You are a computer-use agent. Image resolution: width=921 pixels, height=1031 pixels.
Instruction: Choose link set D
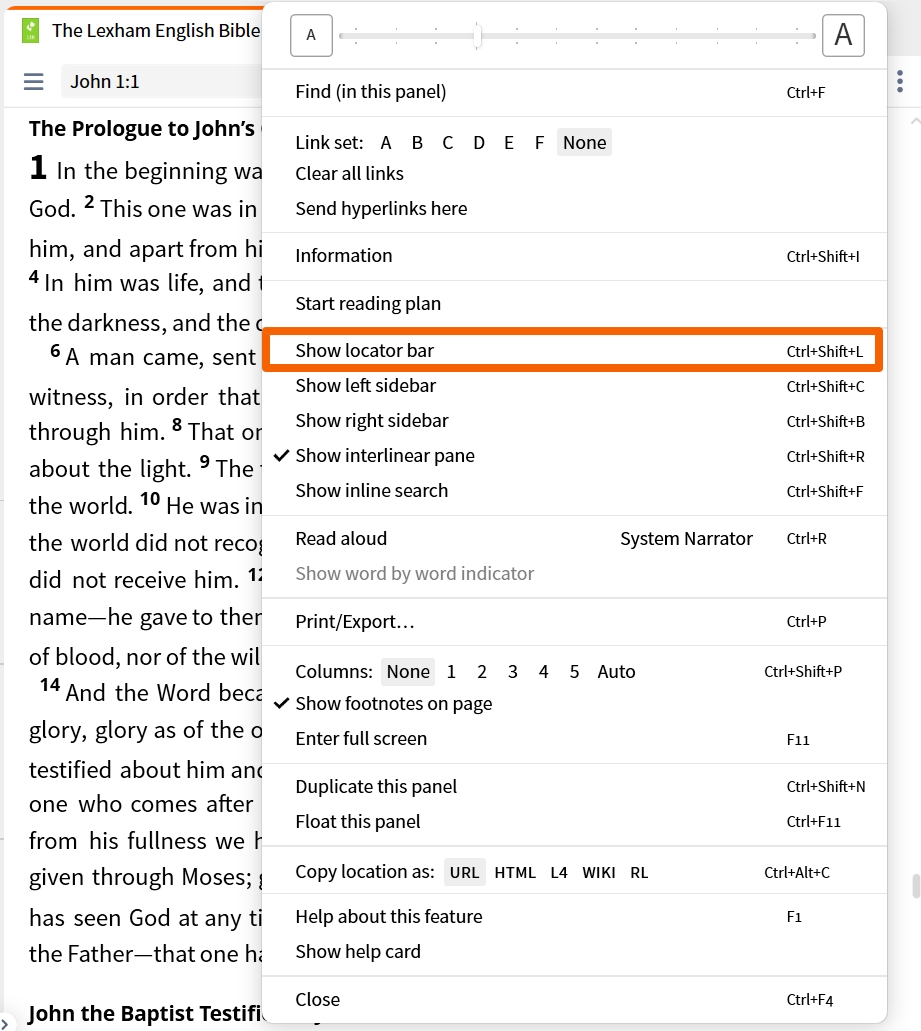[479, 143]
